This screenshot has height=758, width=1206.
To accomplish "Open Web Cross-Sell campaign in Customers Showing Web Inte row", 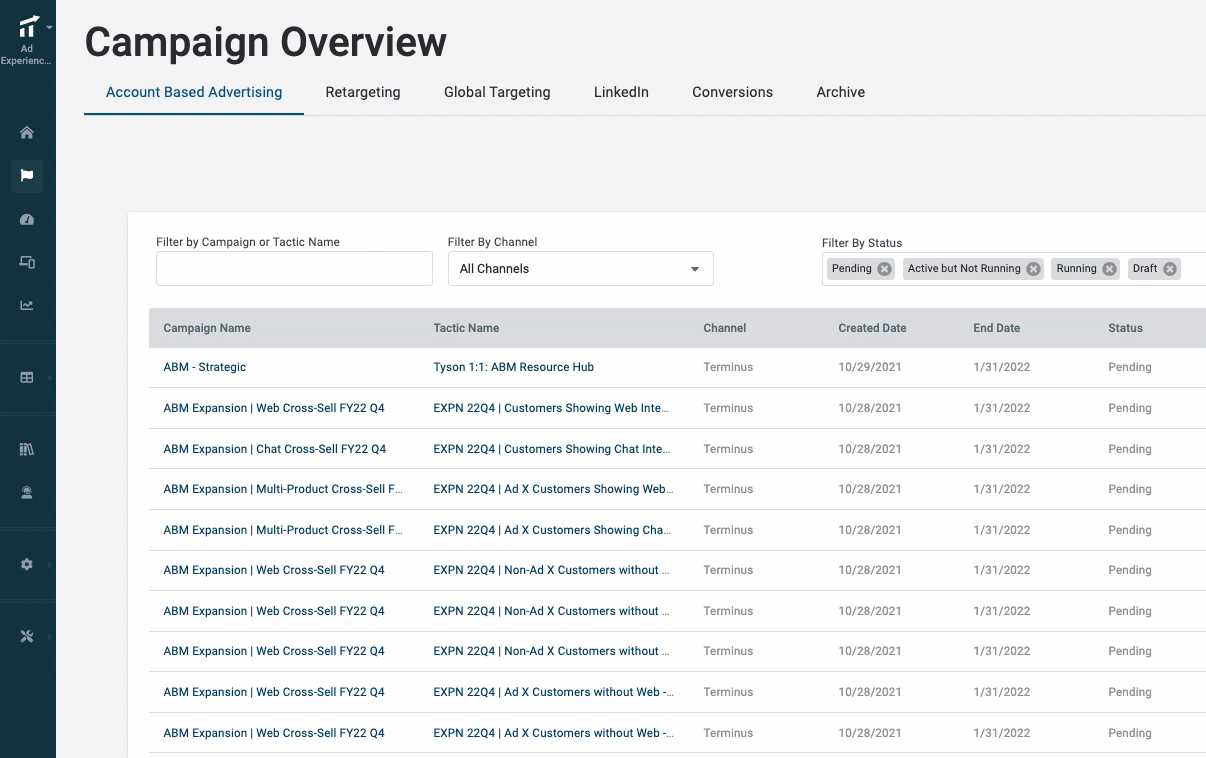I will coord(274,408).
